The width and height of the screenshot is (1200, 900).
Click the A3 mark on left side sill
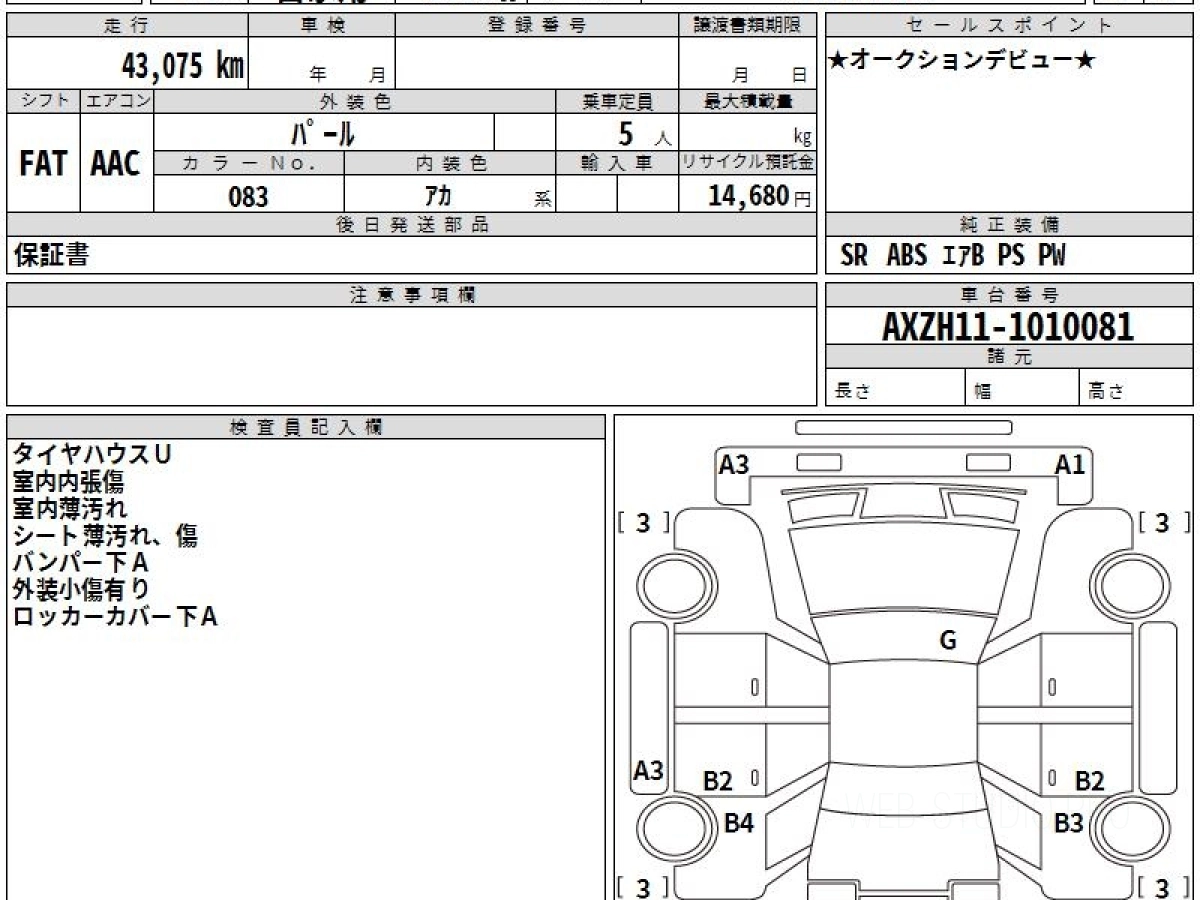(649, 771)
